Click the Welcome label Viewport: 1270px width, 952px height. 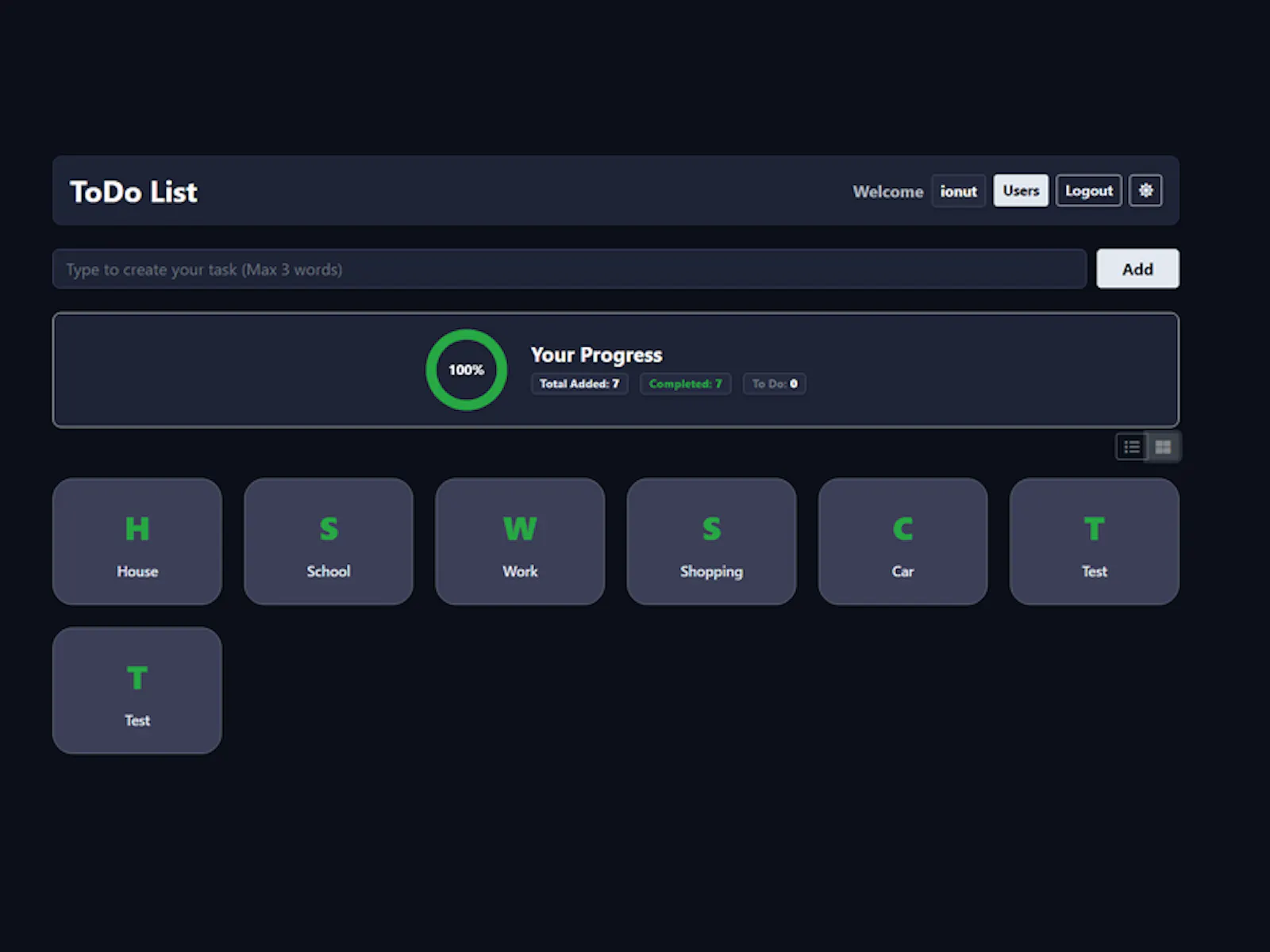tap(887, 191)
